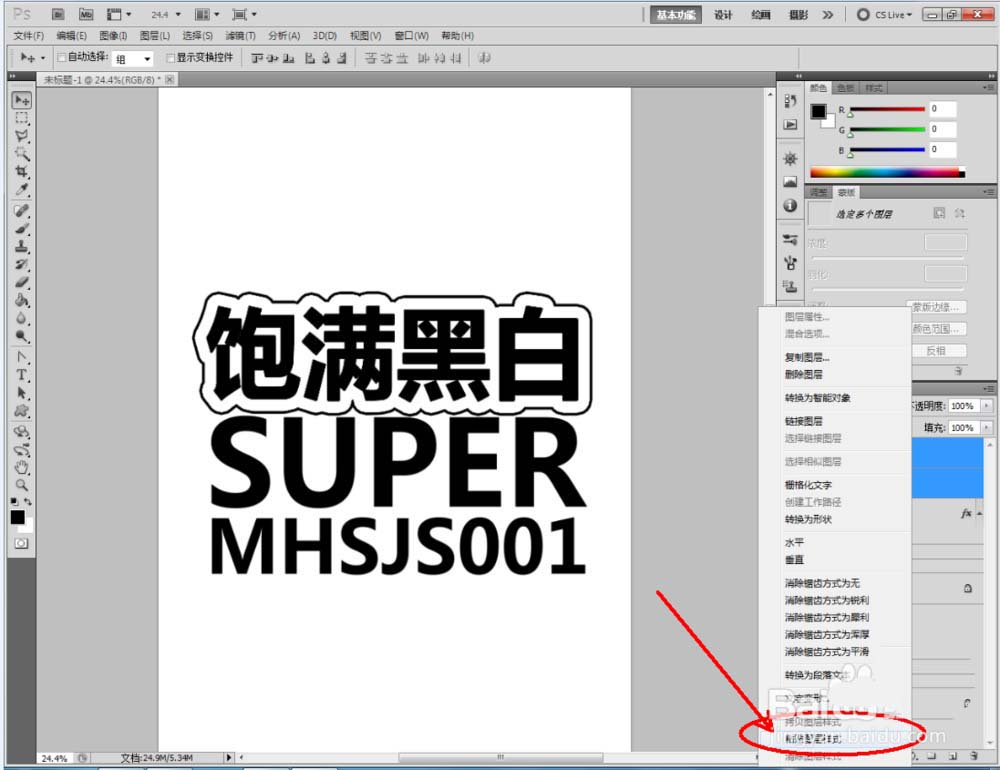Switch to the 样式 panel tab
The image size is (1000, 770).
coord(872,88)
